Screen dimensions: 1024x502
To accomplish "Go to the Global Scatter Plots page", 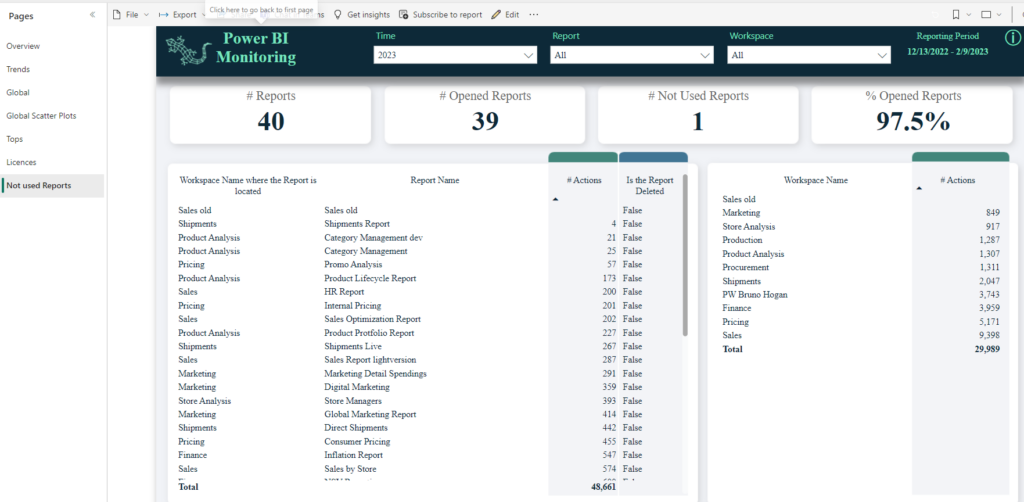I will [x=41, y=116].
